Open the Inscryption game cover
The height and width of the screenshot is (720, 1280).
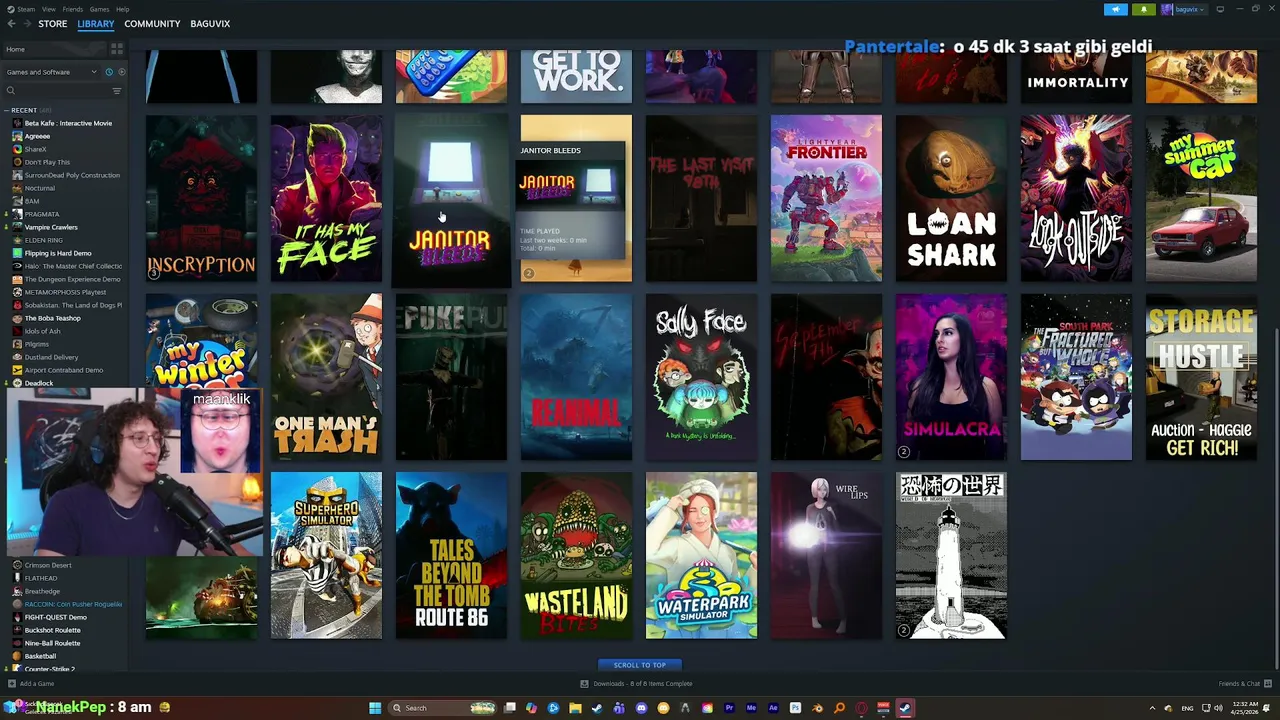pos(201,198)
